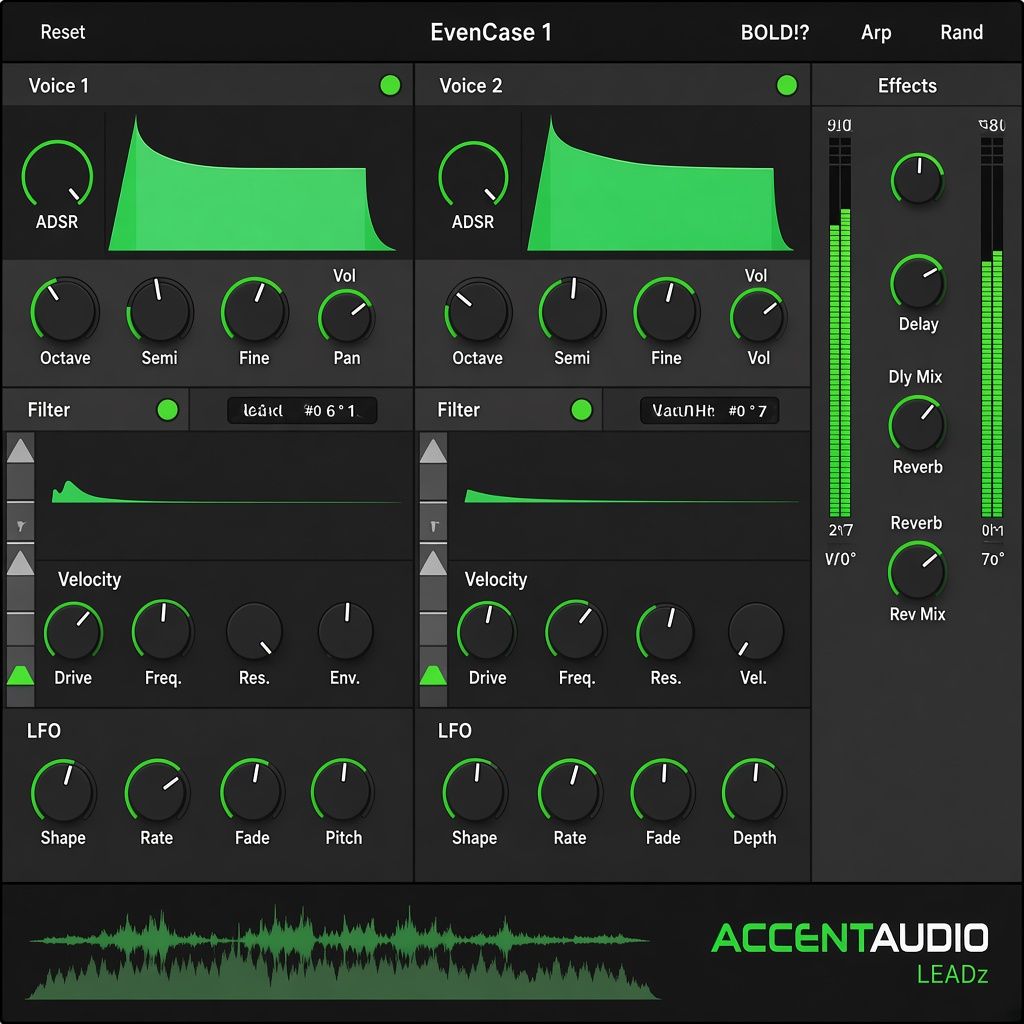Adjust the Voice 1 LFO Pitch knob
This screenshot has width=1024, height=1024.
[342, 791]
